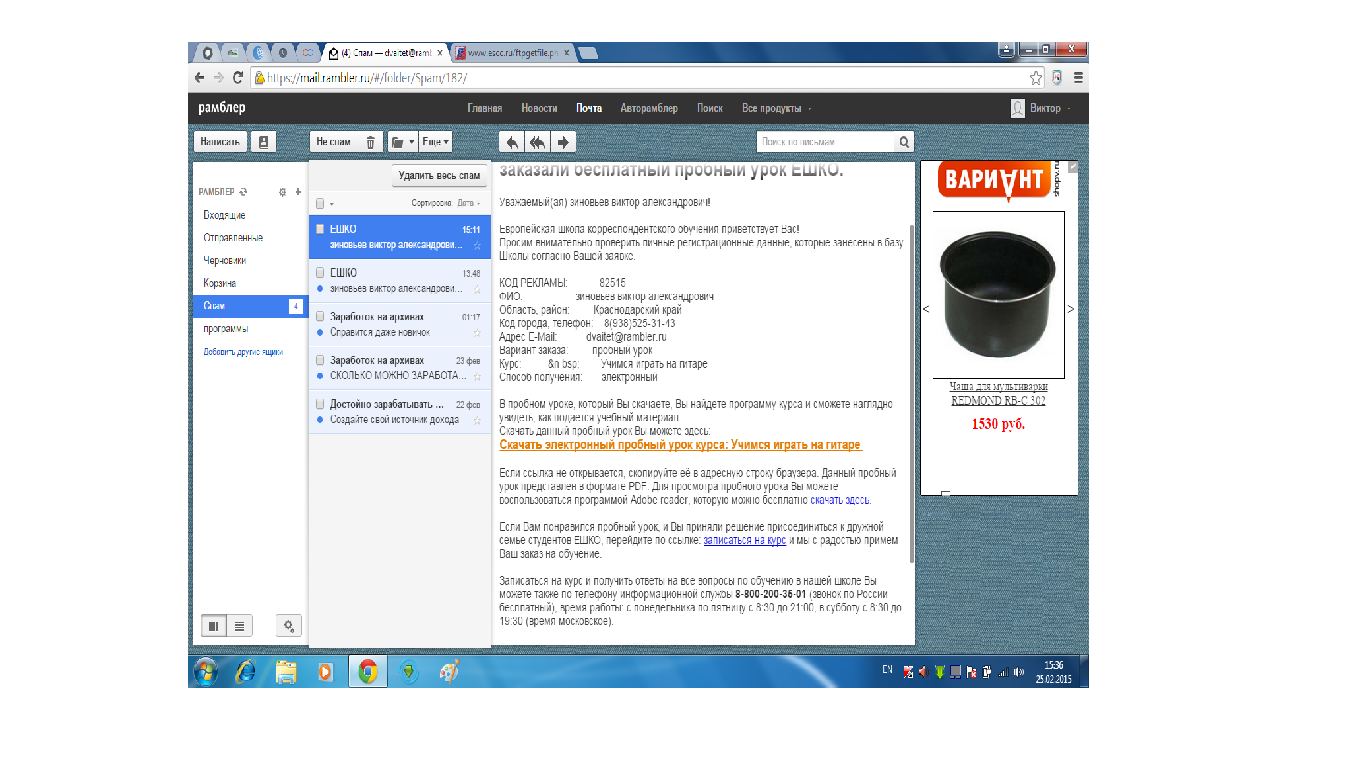Switch to the escc.ru browser tab

click(x=512, y=52)
